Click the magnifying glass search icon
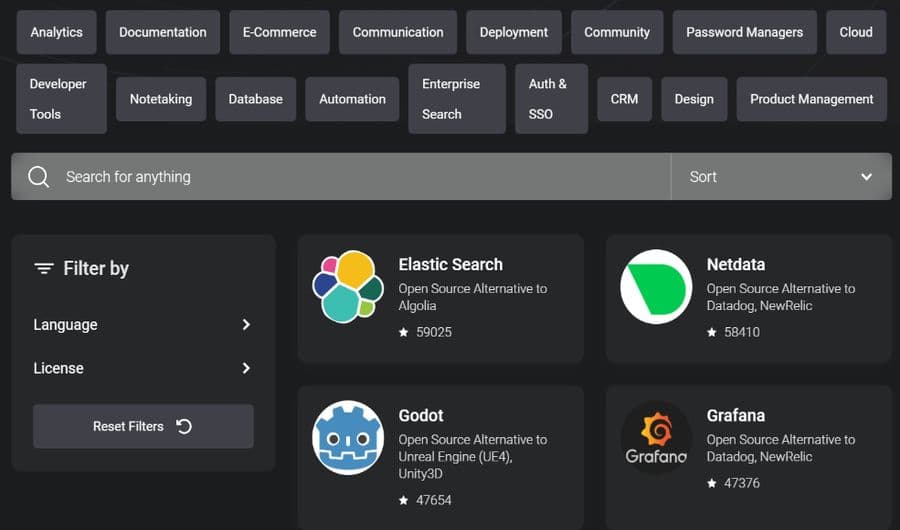Screen dimensions: 900x530 [38, 177]
